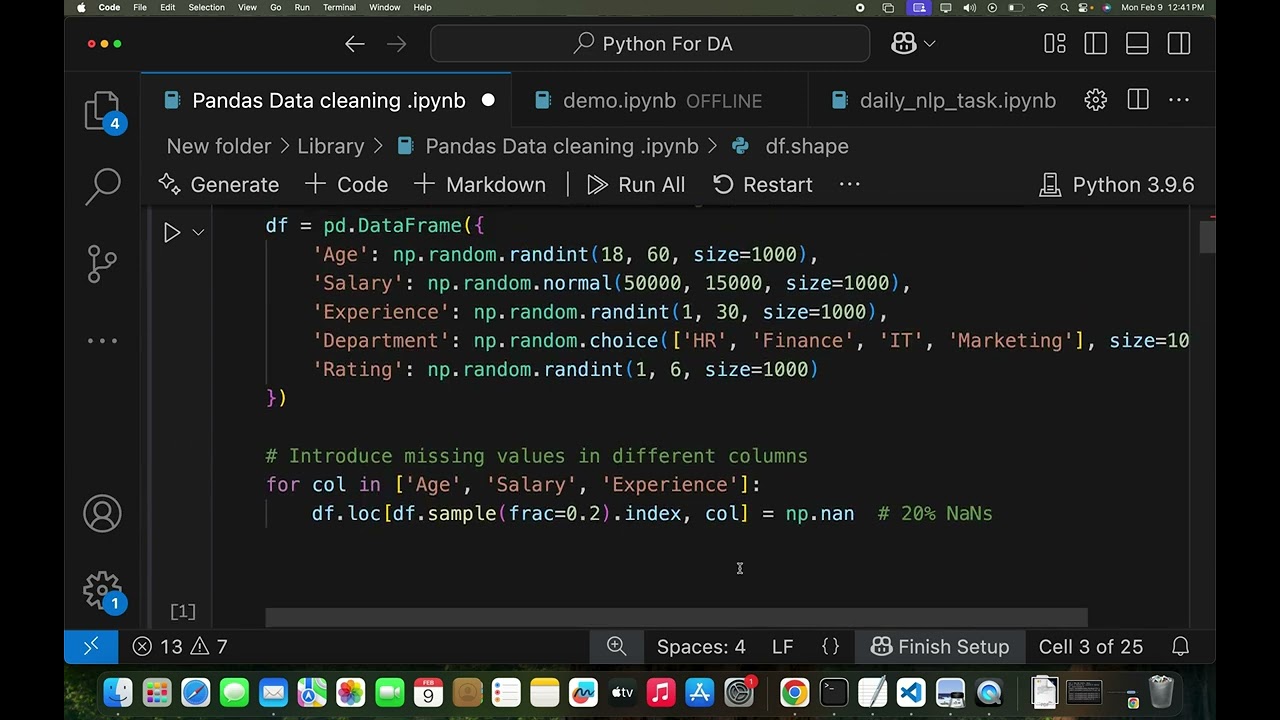Open the Copilot chat icon
1280x720 pixels.
[x=903, y=44]
